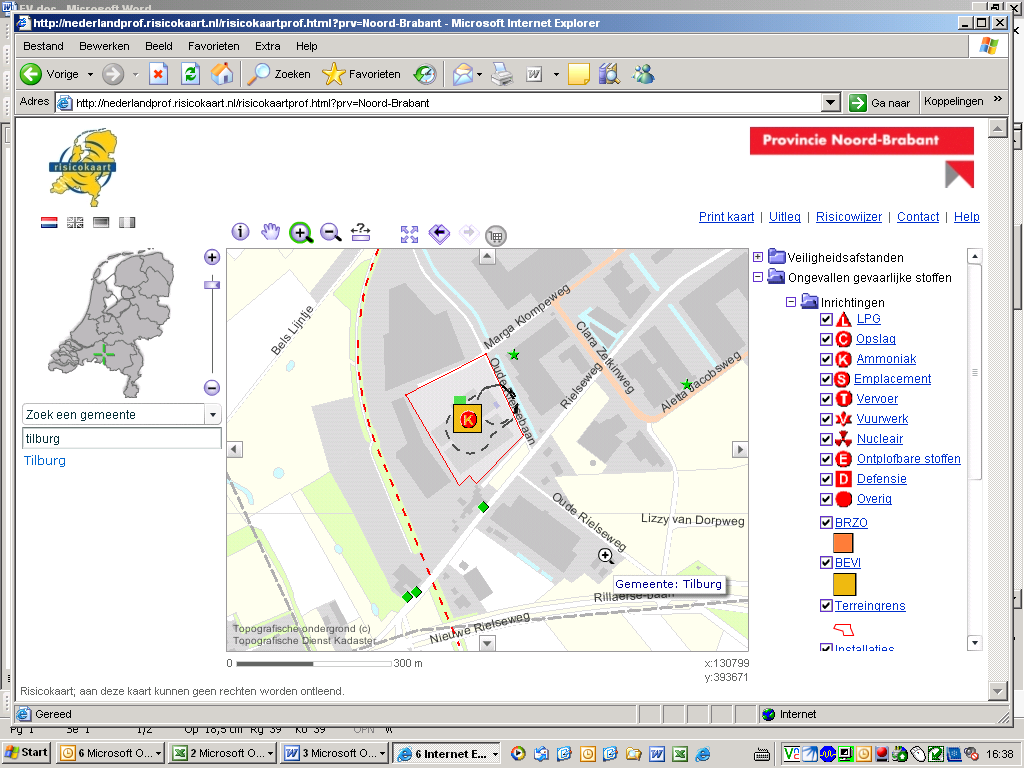Open the map legend table icon
This screenshot has height=768, width=1024.
point(496,236)
